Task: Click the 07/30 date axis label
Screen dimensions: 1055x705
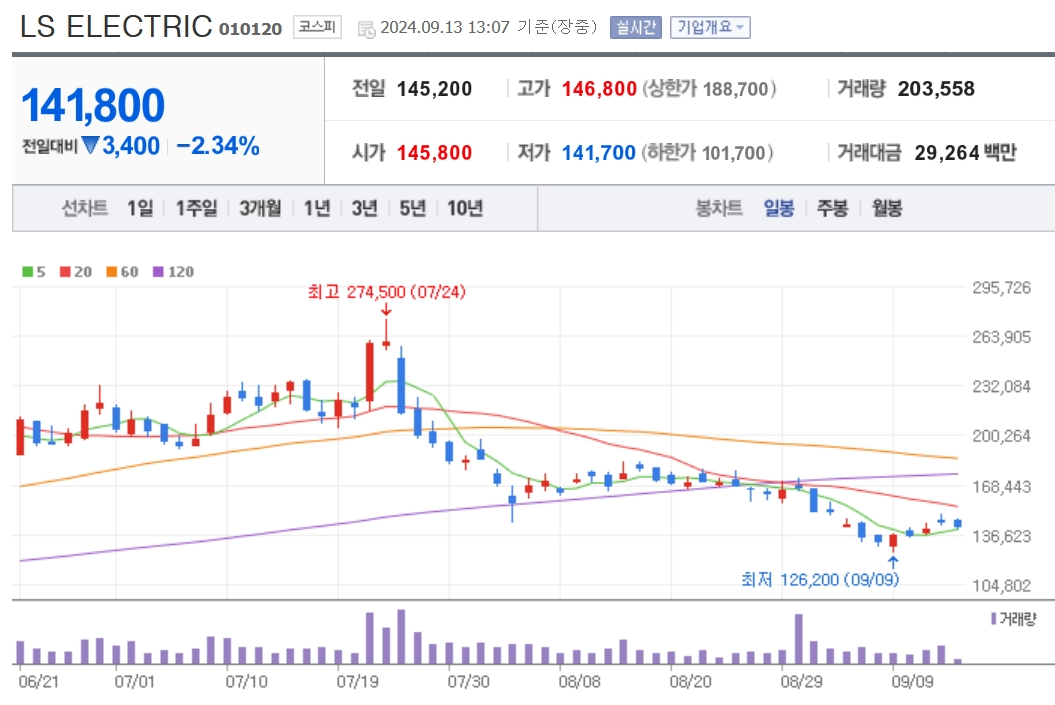Action: [468, 681]
